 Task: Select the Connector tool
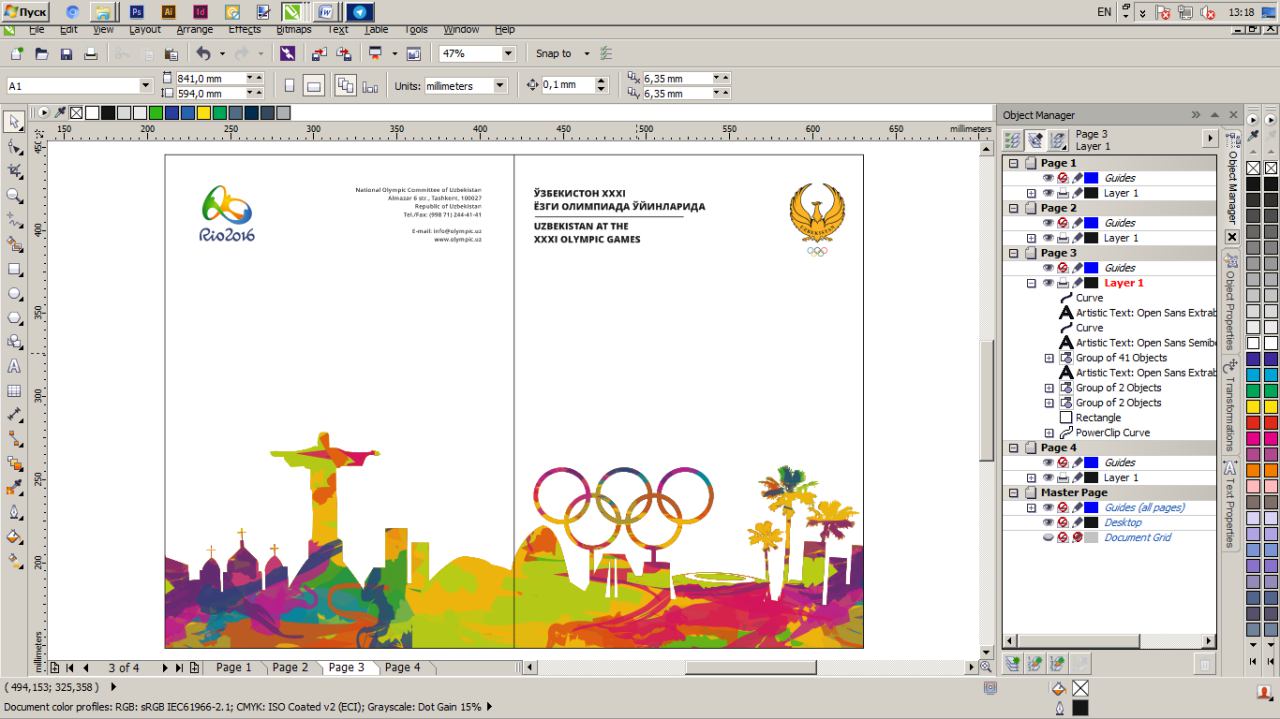tap(14, 439)
